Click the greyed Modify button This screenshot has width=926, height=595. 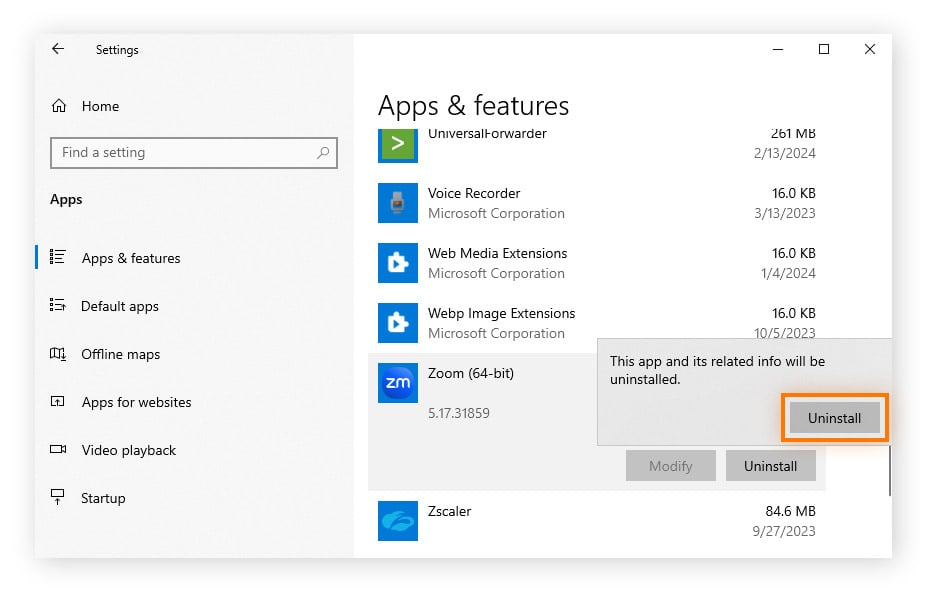(671, 466)
